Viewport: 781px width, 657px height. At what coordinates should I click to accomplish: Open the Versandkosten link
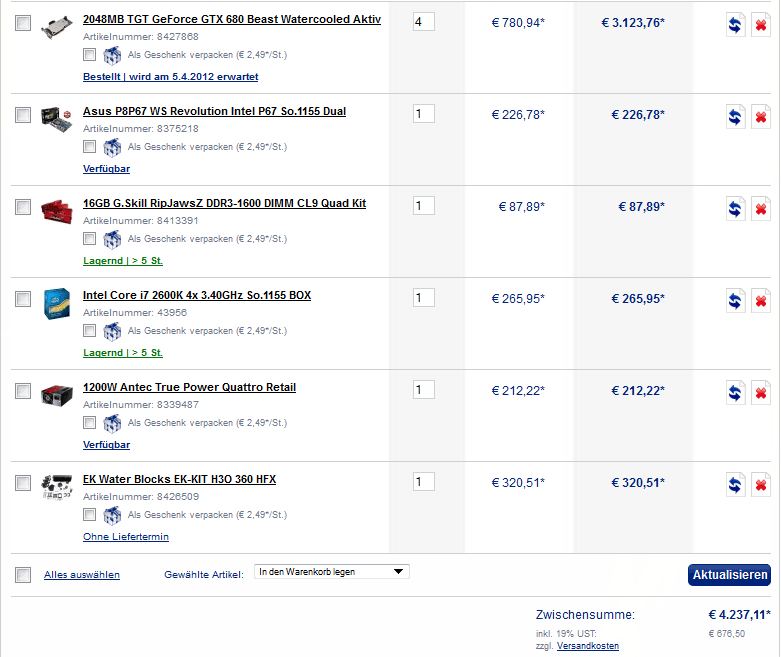click(588, 646)
